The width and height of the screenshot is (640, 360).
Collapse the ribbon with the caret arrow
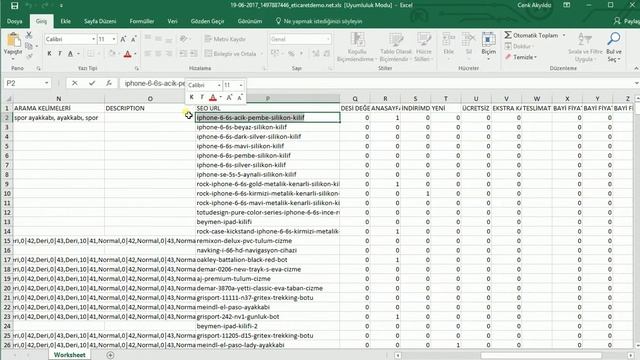[x=636, y=69]
